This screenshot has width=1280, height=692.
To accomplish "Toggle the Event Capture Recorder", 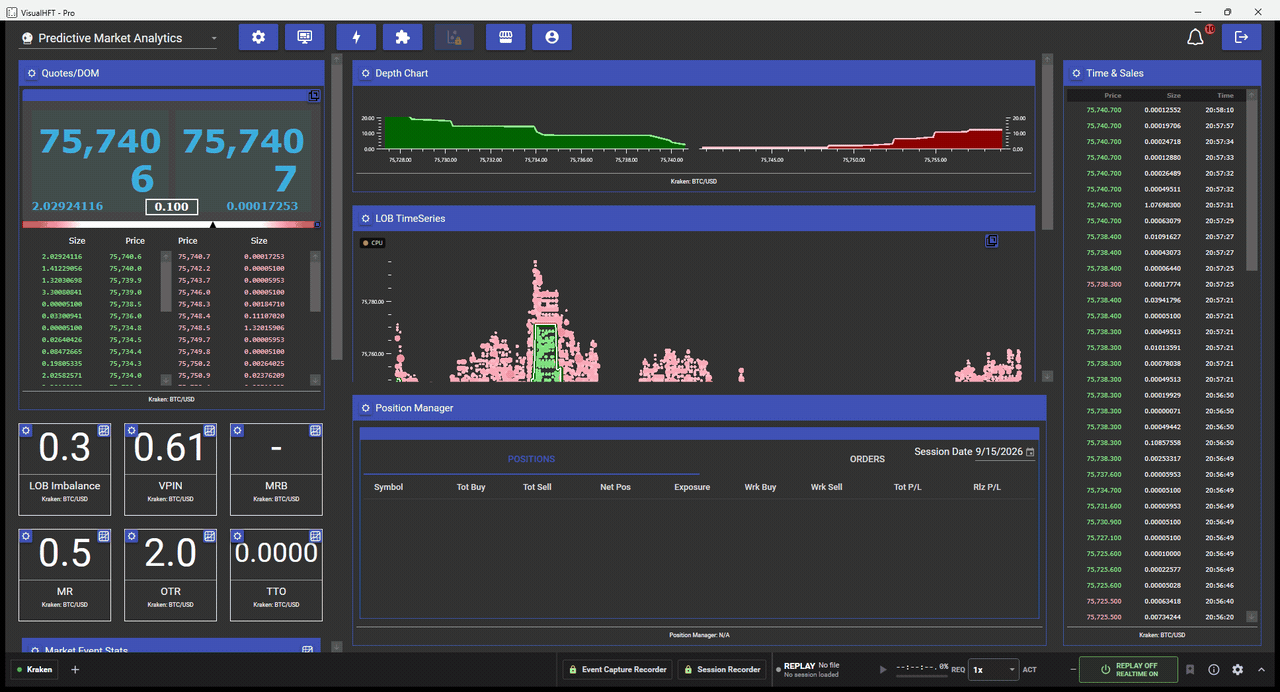I will tap(616, 670).
